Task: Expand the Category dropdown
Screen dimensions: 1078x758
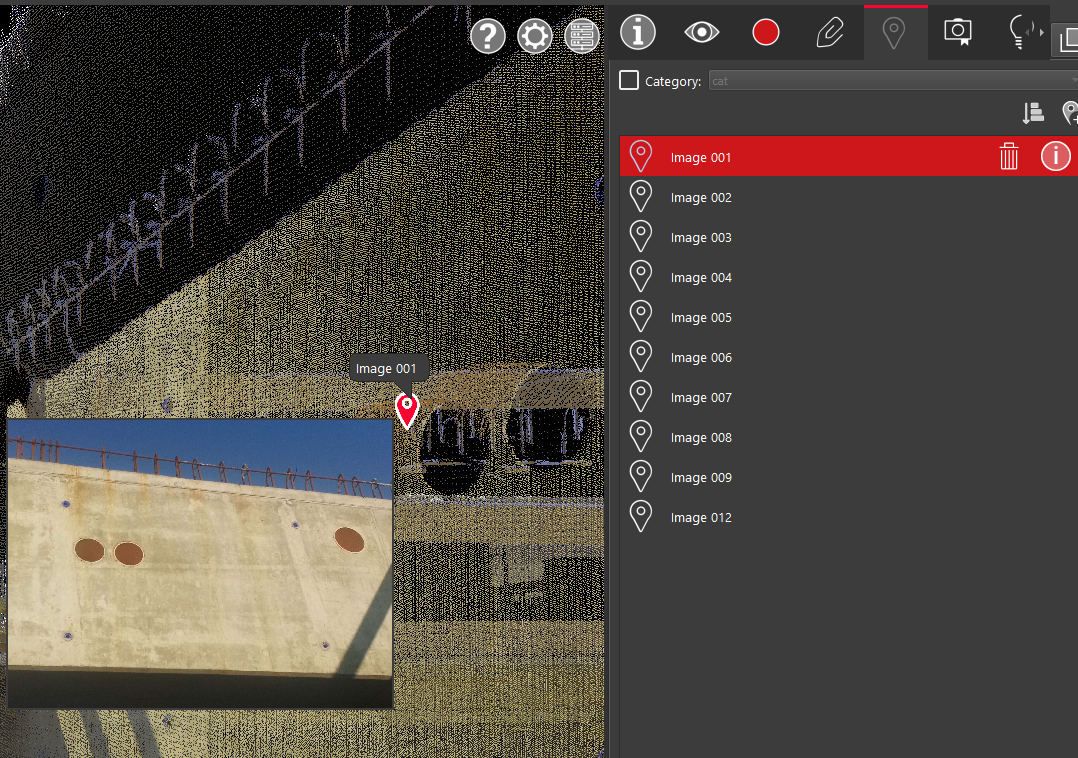Action: 890,80
